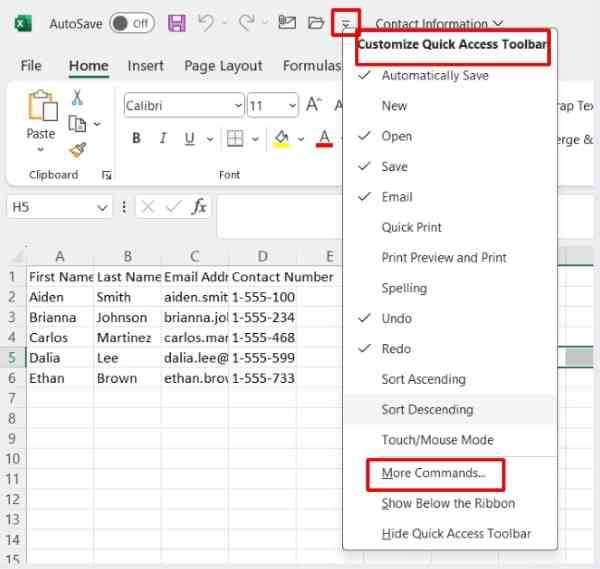
Task: Toggle Underline formatting
Action: point(189,139)
